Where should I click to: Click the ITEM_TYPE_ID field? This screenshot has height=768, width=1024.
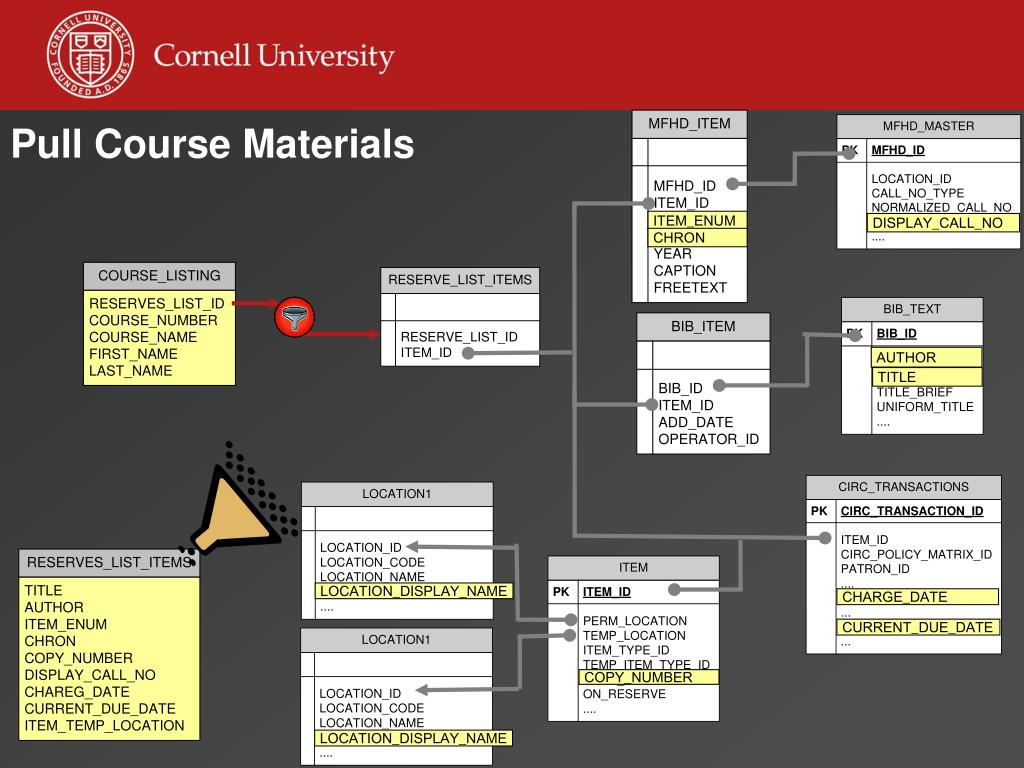626,650
